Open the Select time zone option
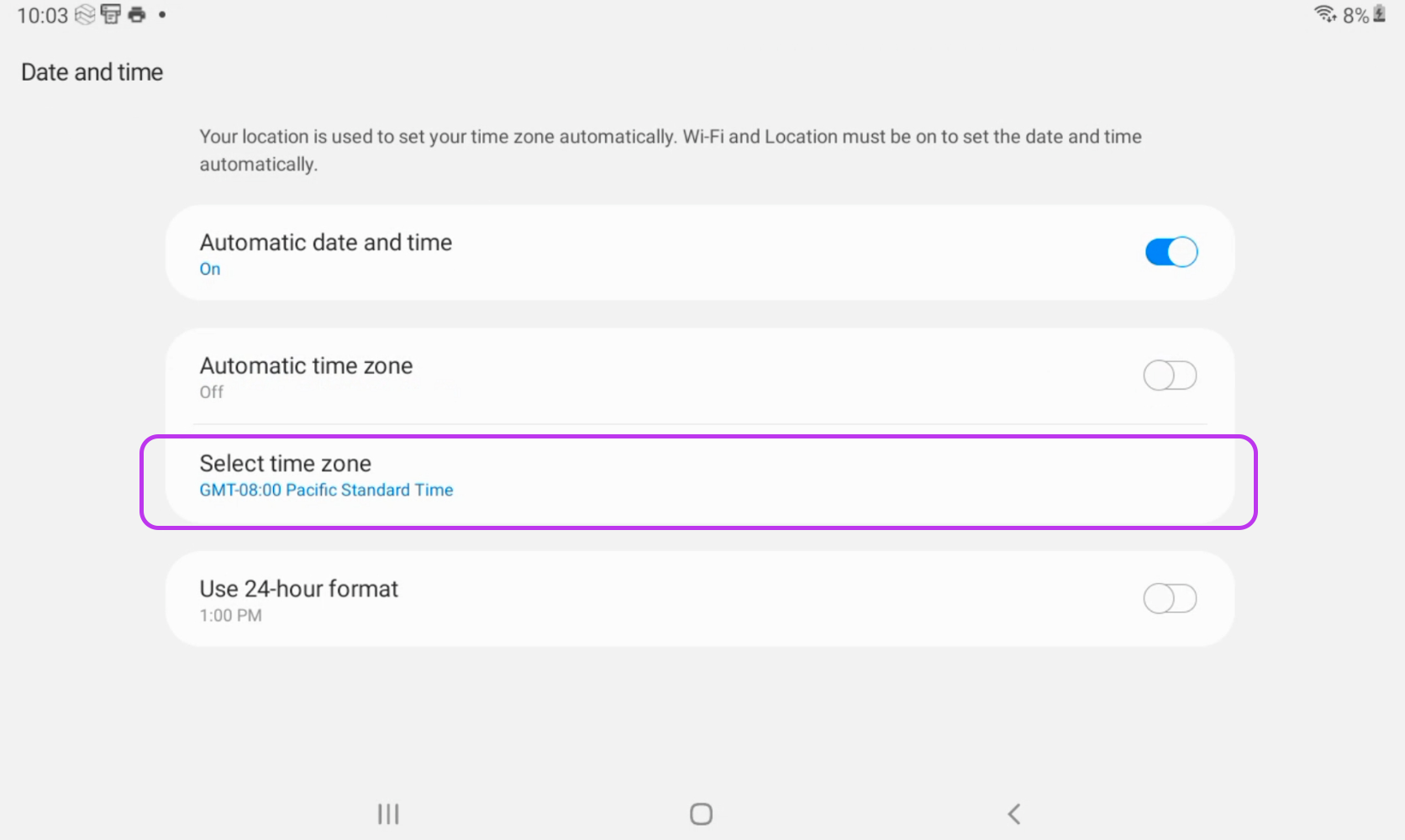Screen dimensions: 1405x840 (697, 475)
